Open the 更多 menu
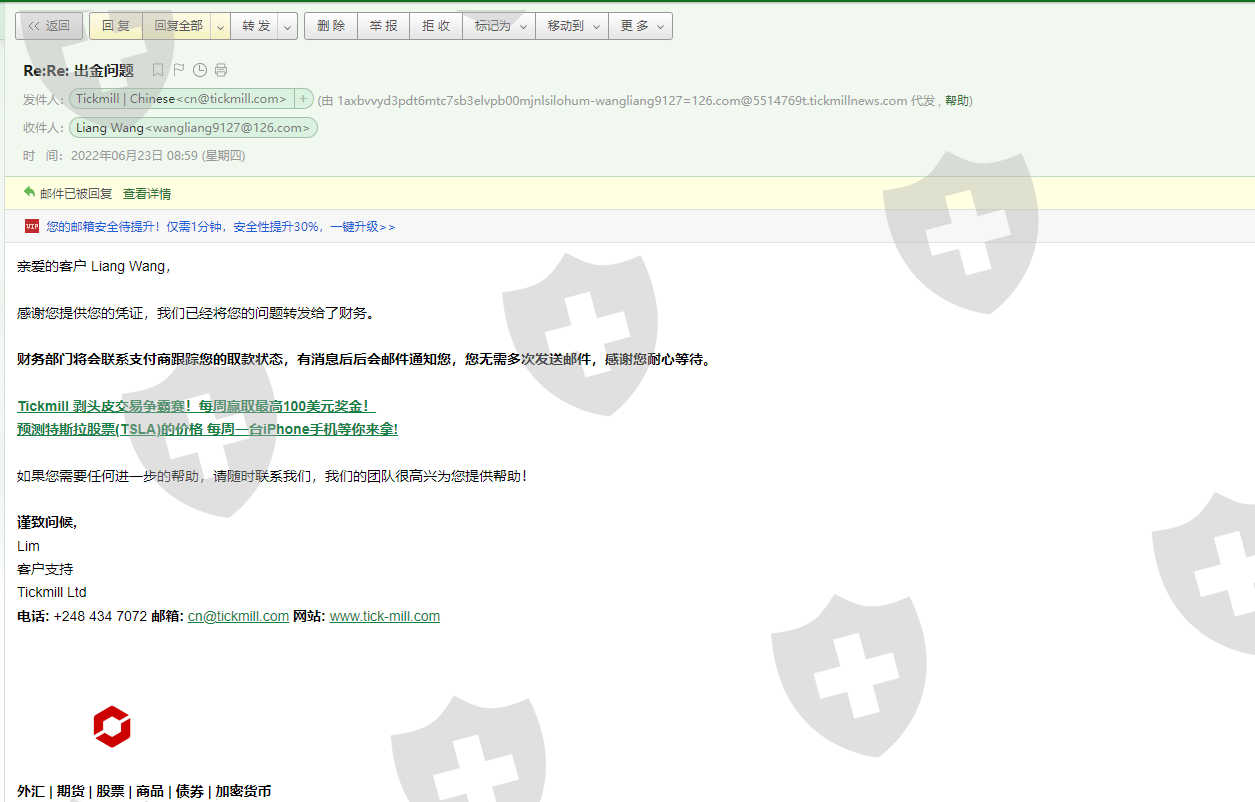Image resolution: width=1255 pixels, height=802 pixels. [640, 26]
